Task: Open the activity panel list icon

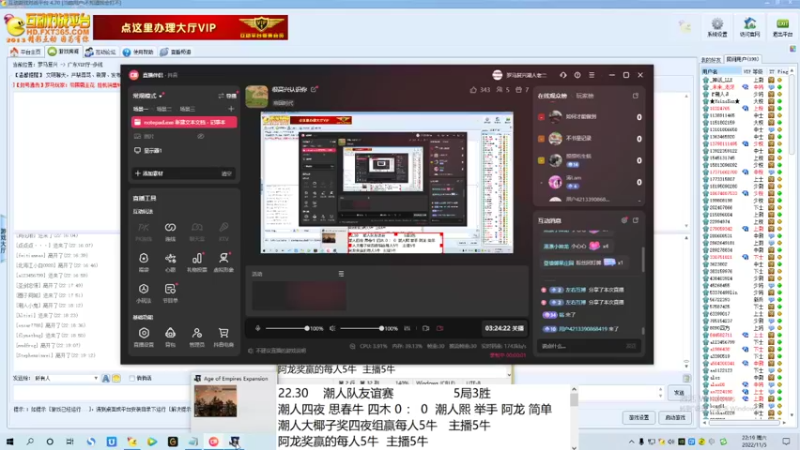Action: pyautogui.click(x=341, y=274)
